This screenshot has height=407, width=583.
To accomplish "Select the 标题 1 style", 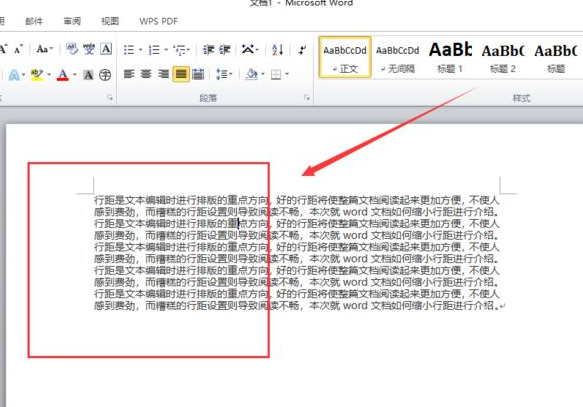I will point(450,57).
